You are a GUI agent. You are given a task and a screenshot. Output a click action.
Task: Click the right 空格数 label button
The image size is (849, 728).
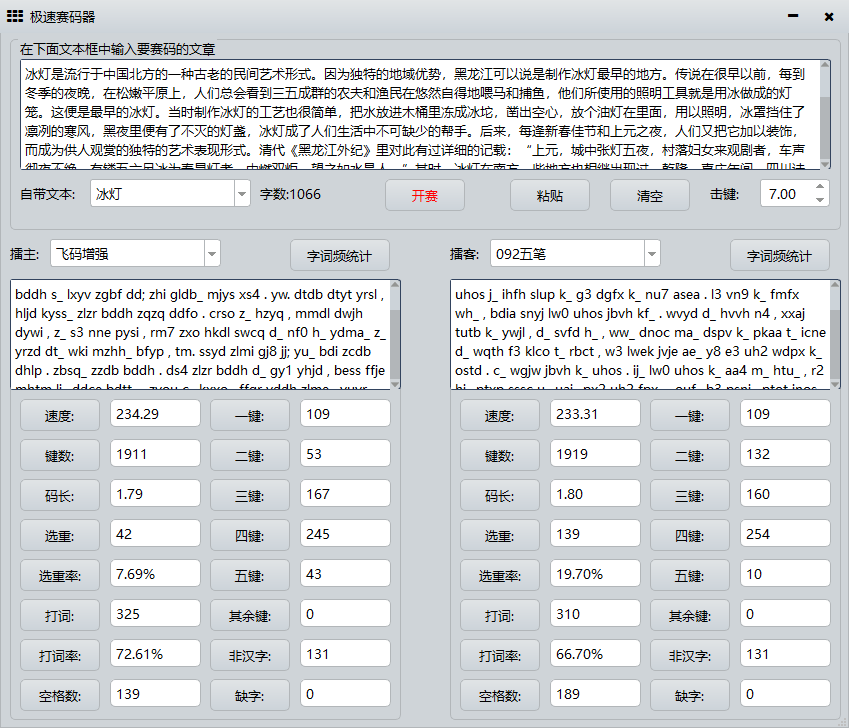tap(500, 696)
